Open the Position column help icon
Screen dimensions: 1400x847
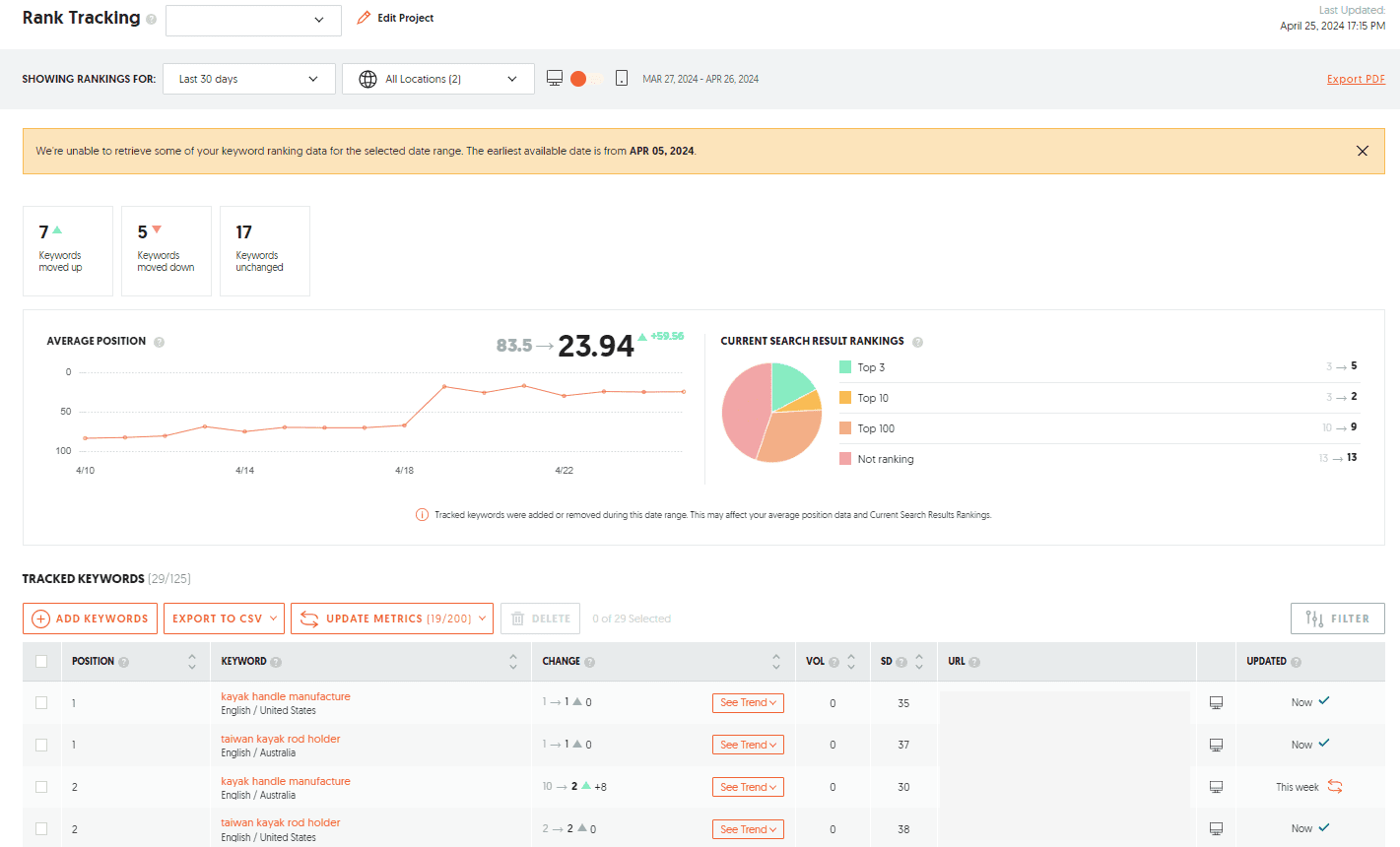coord(124,662)
